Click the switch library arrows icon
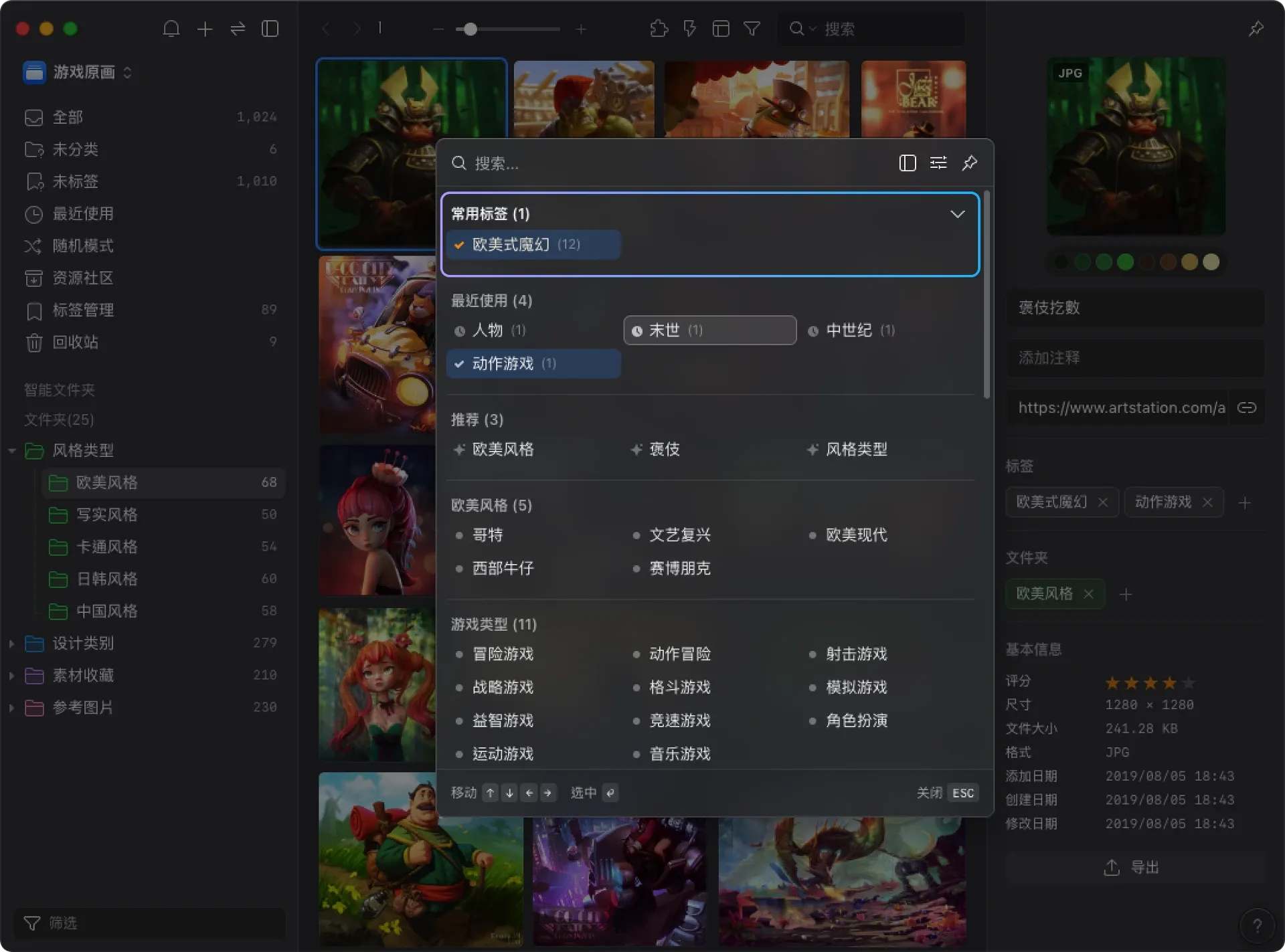 [238, 29]
